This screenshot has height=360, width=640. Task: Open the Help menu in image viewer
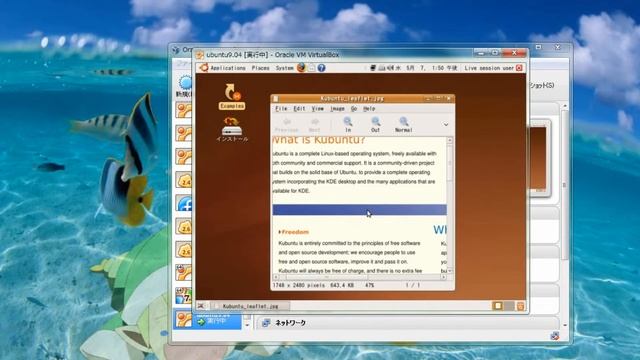[369, 109]
